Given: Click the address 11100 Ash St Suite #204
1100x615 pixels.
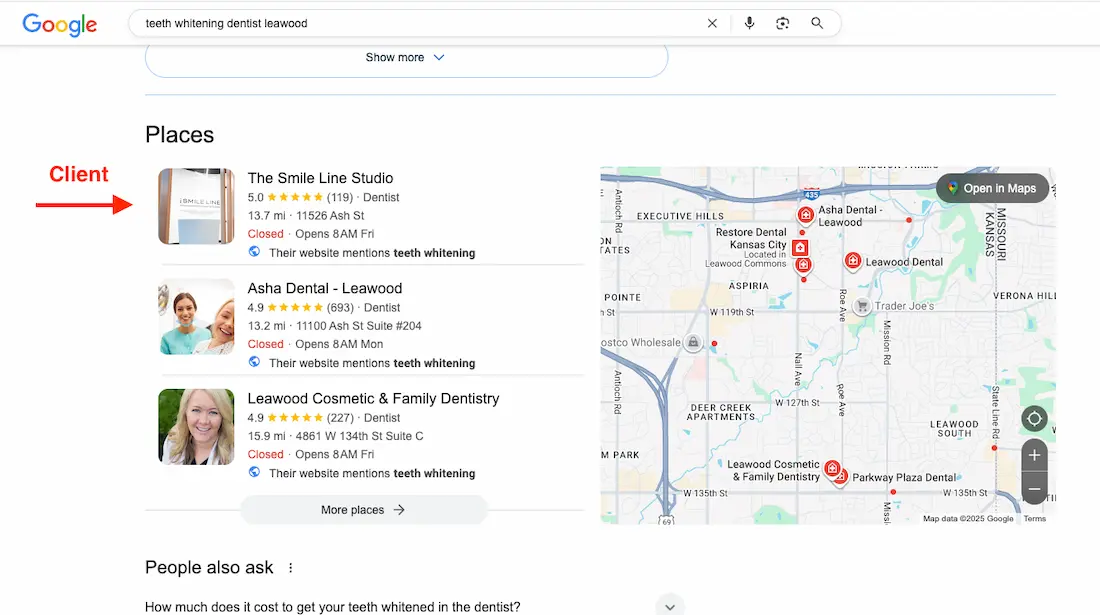Looking at the screenshot, I should click(x=358, y=325).
